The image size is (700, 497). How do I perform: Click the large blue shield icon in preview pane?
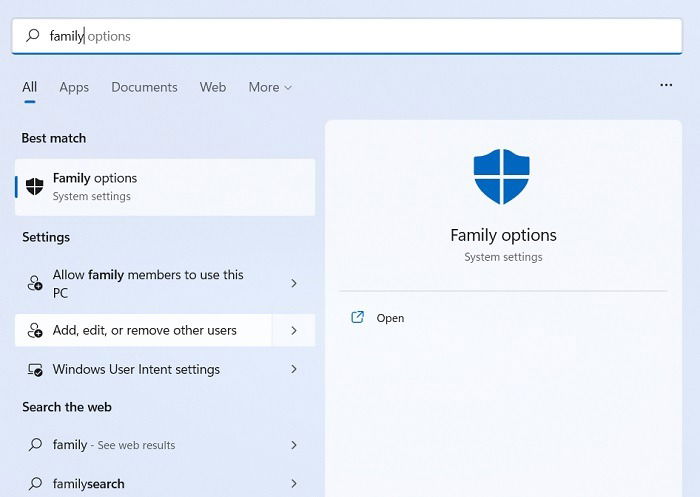(x=501, y=177)
